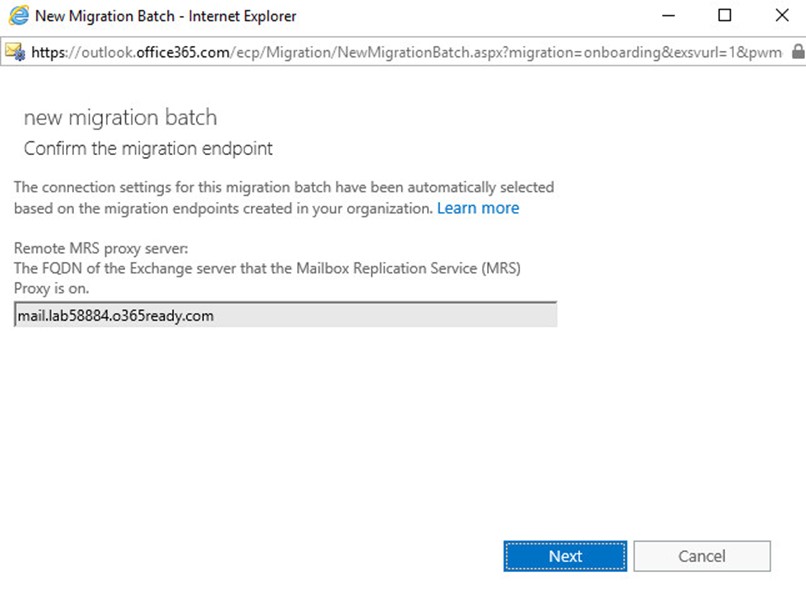Click the envelope page icon beside the URL

click(x=15, y=52)
